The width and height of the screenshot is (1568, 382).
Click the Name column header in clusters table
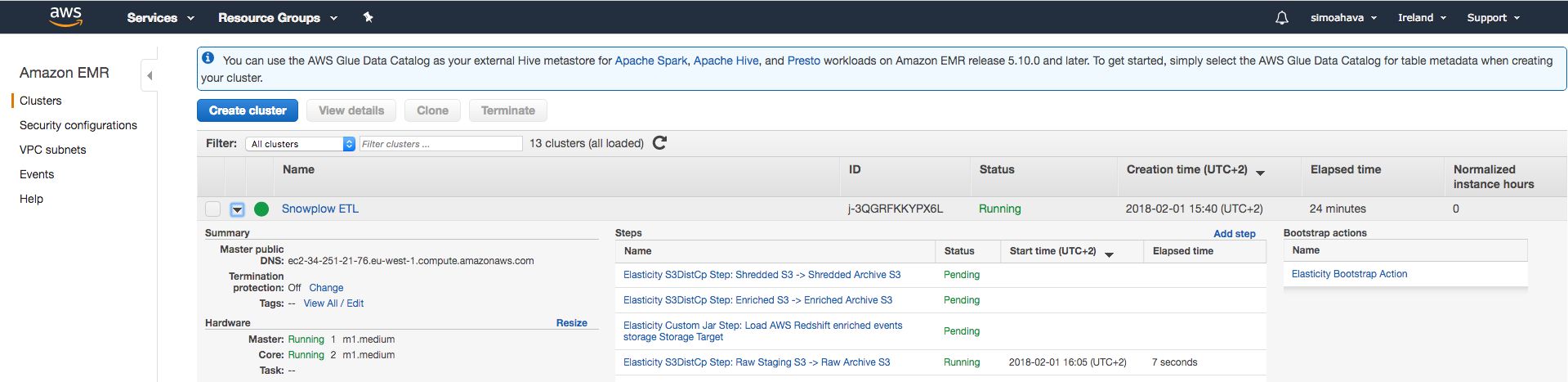click(x=298, y=169)
